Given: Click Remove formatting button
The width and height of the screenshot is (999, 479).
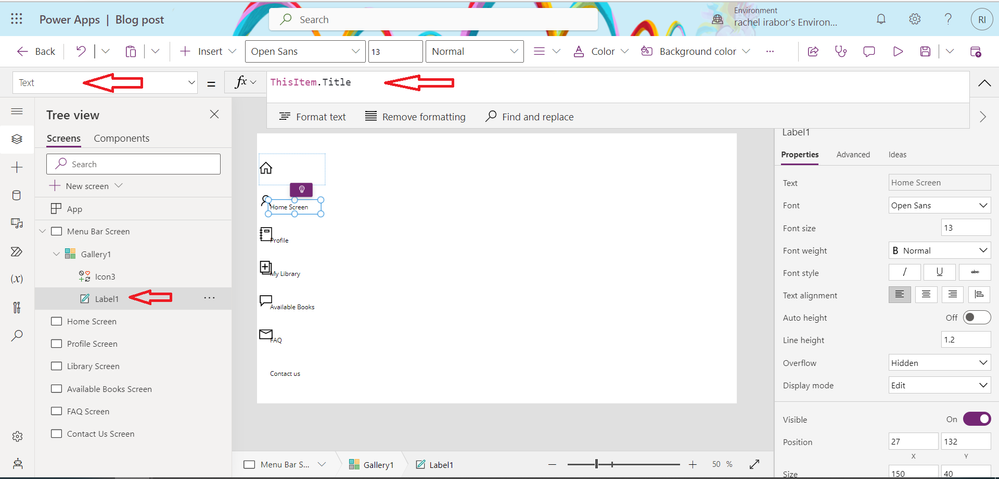Looking at the screenshot, I should (x=415, y=117).
